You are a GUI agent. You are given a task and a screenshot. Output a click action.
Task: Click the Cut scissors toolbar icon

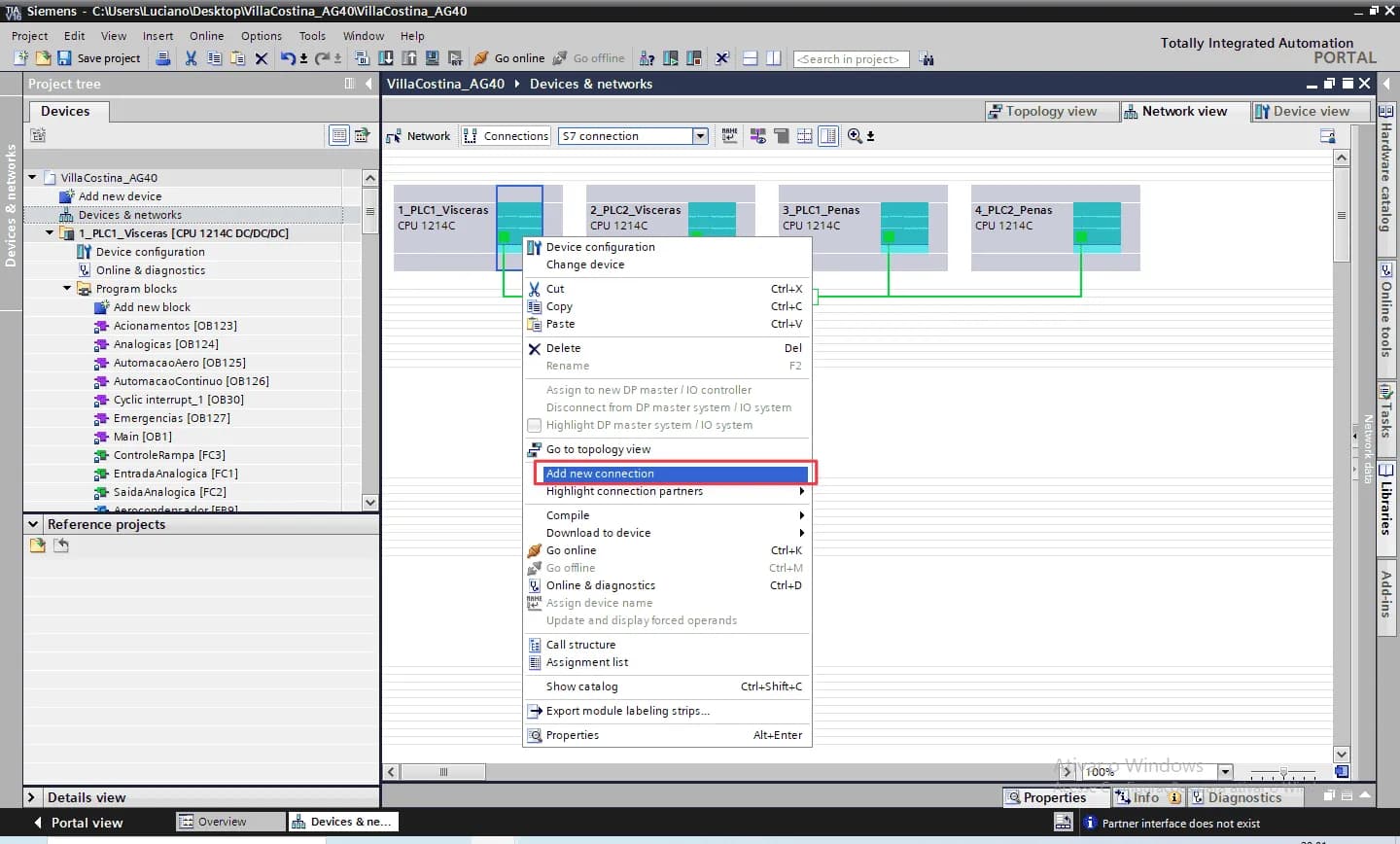tap(191, 58)
